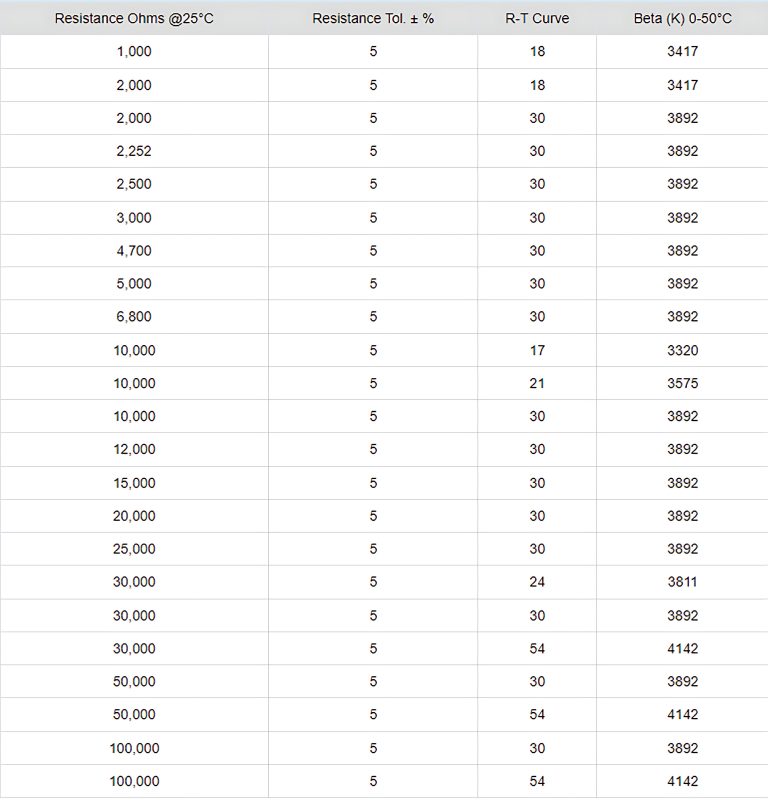The width and height of the screenshot is (768, 801).
Task: Click the R-T Curve value 24
Action: coord(537,582)
